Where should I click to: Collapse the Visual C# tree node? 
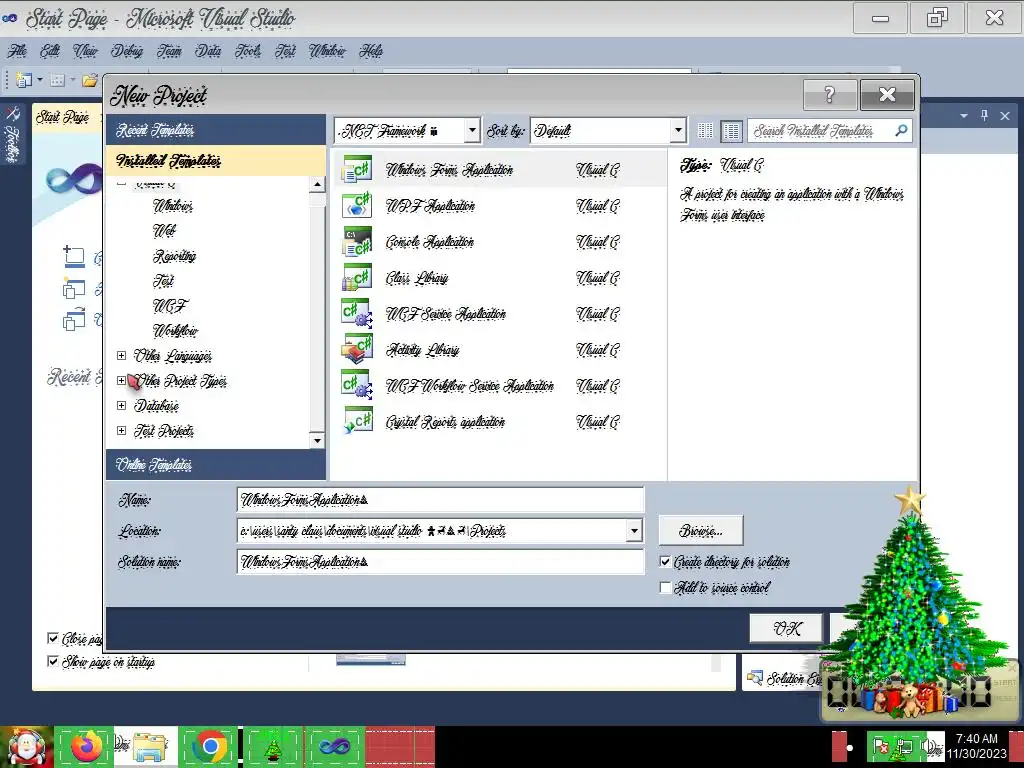(x=121, y=184)
